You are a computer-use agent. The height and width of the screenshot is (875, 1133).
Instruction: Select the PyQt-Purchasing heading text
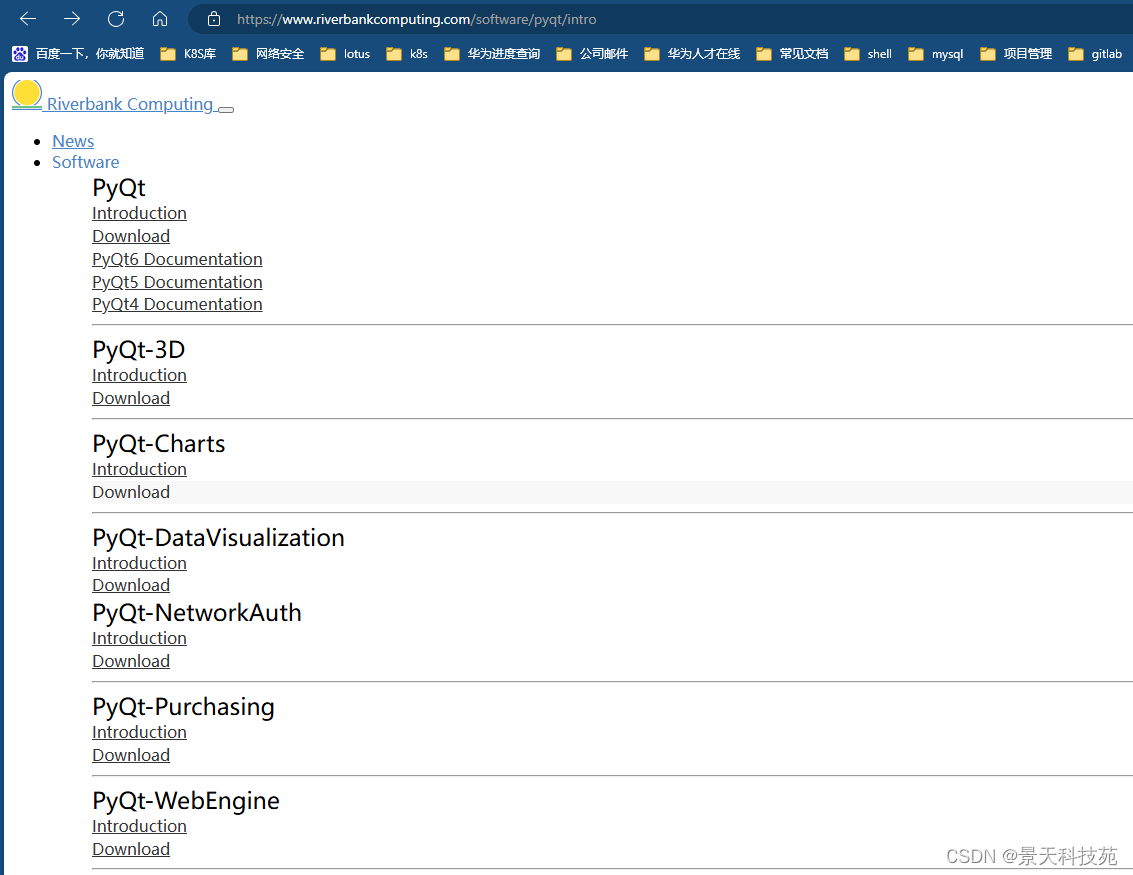point(184,707)
